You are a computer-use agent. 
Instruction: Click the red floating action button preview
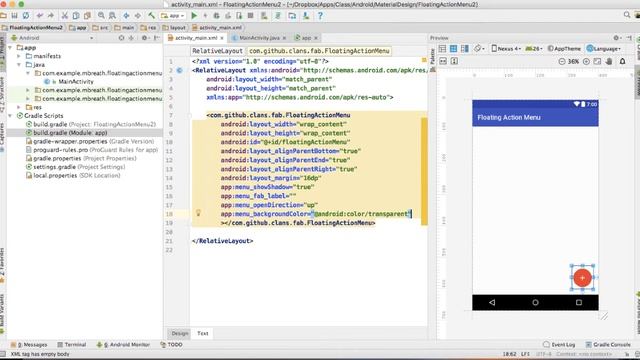582,278
